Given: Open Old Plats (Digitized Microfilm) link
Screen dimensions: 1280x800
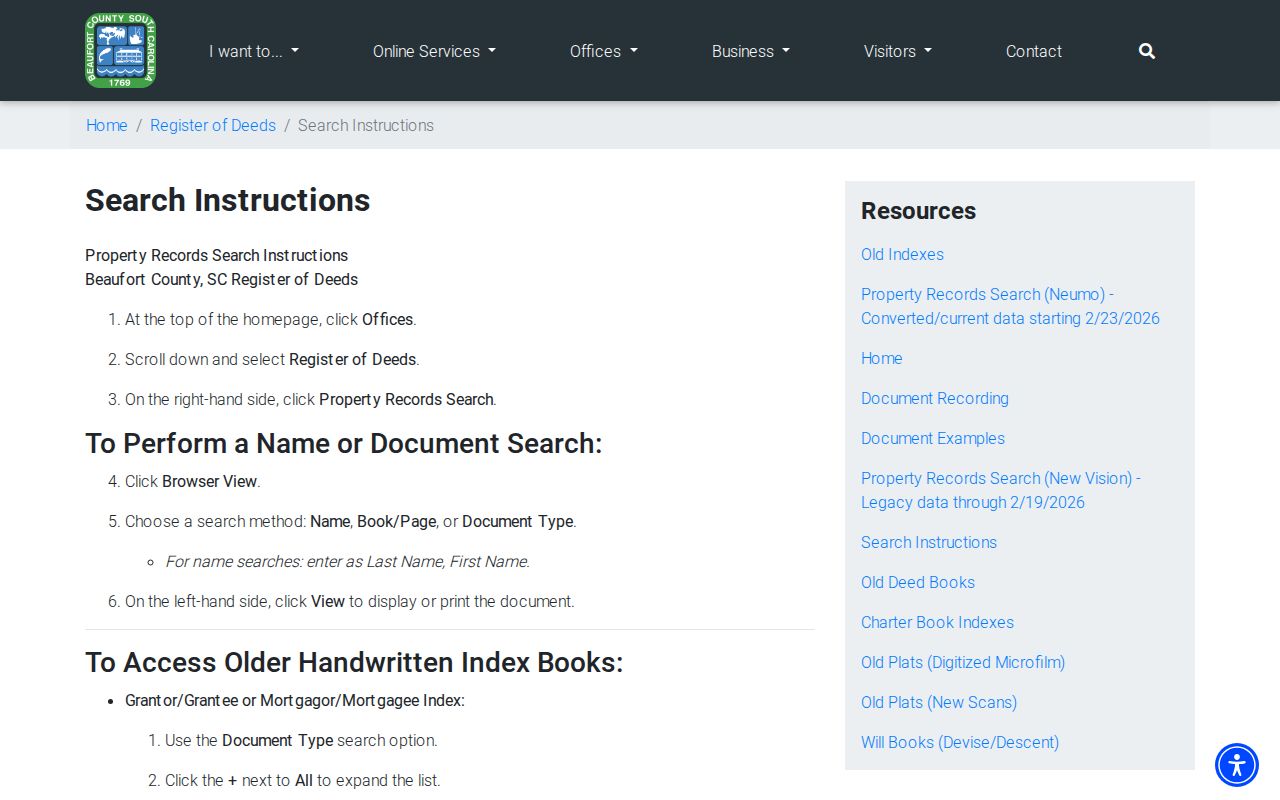Looking at the screenshot, I should tap(963, 662).
